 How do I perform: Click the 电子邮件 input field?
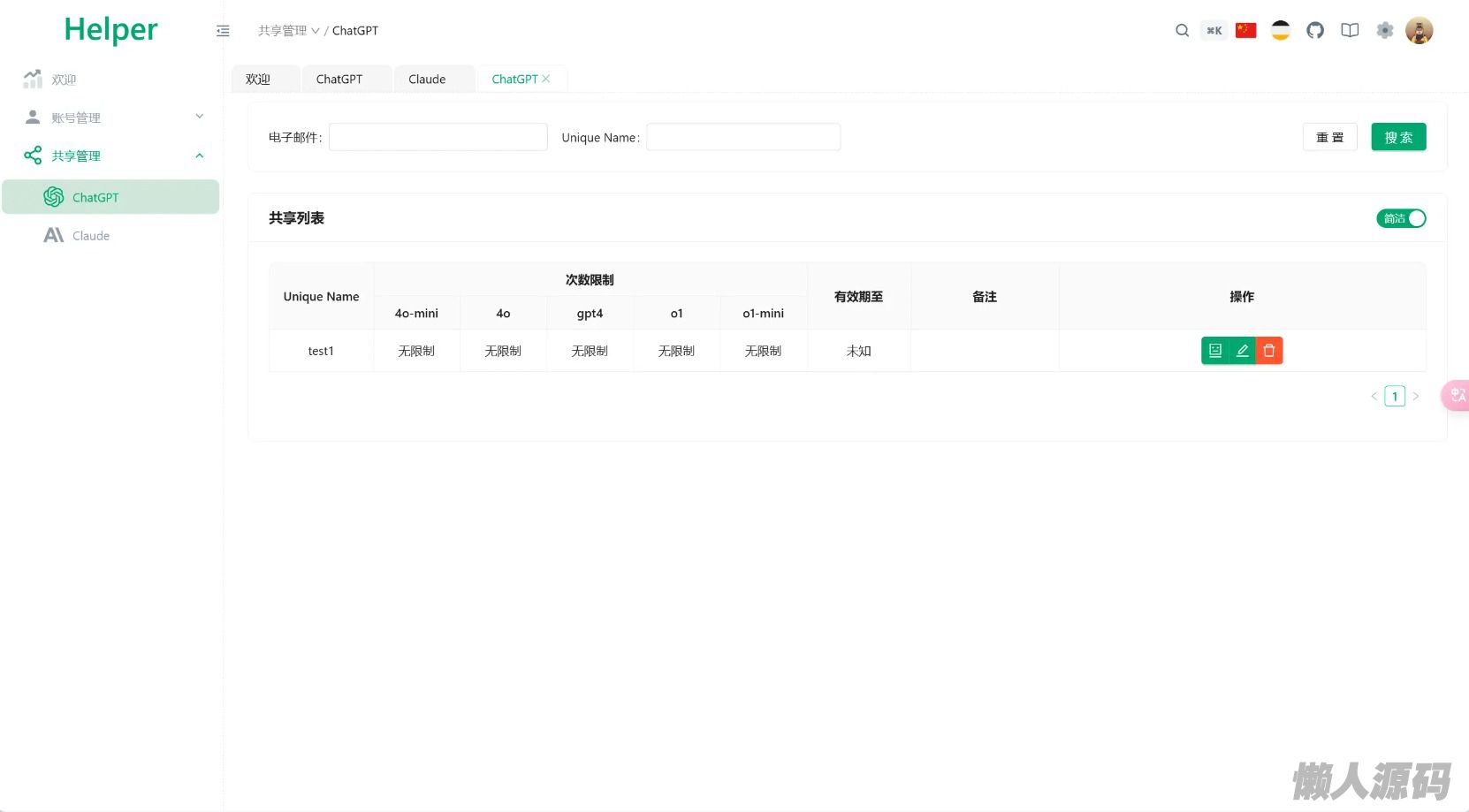point(438,138)
